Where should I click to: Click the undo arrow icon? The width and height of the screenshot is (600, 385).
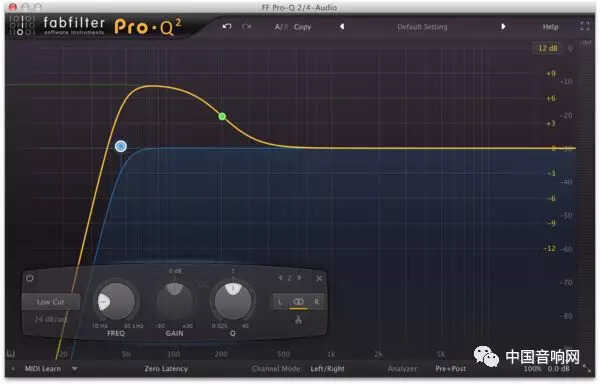click(227, 27)
